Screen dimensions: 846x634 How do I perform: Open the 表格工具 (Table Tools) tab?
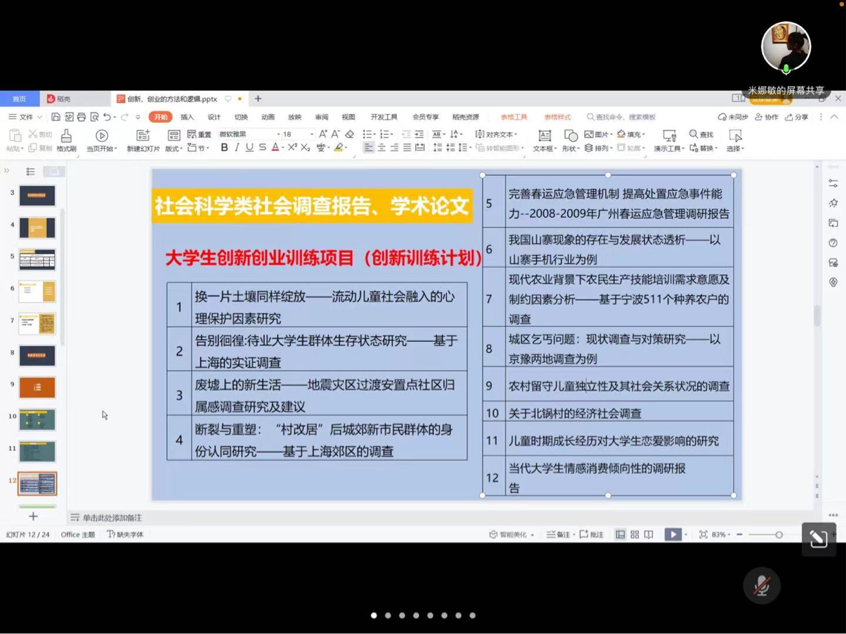514,117
